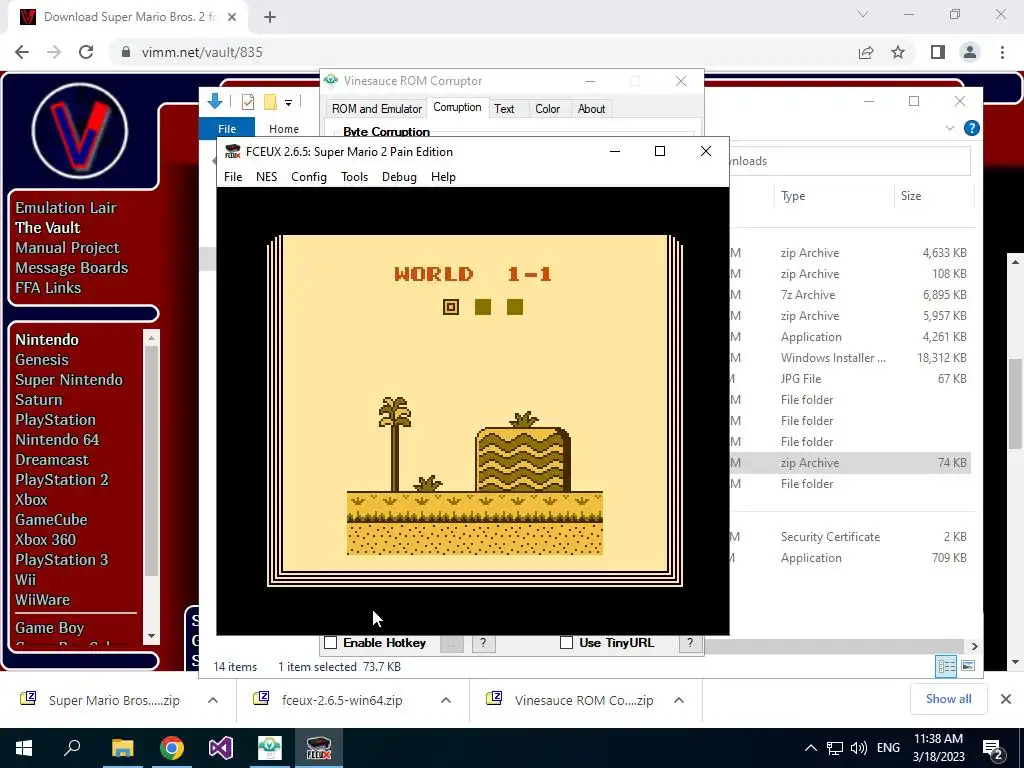Image resolution: width=1024 pixels, height=768 pixels.
Task: Click Chrome back arrow
Action: (x=22, y=52)
